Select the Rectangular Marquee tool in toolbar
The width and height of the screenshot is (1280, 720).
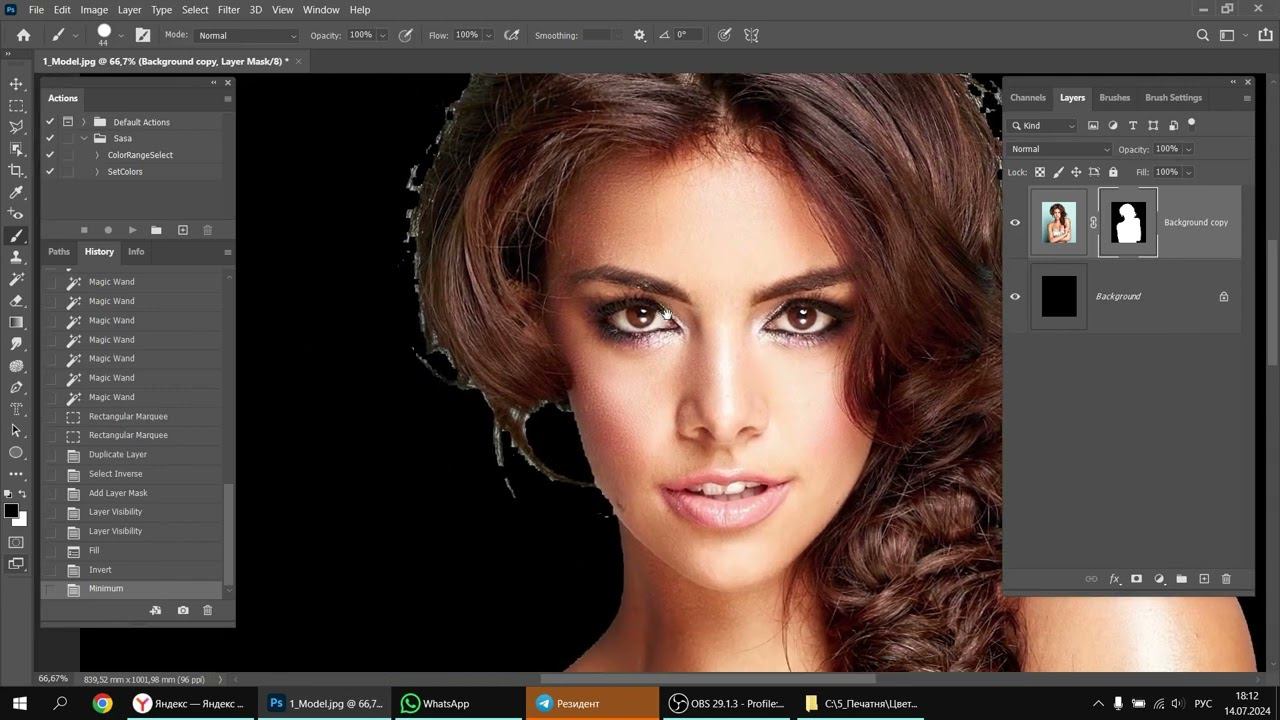pos(16,105)
